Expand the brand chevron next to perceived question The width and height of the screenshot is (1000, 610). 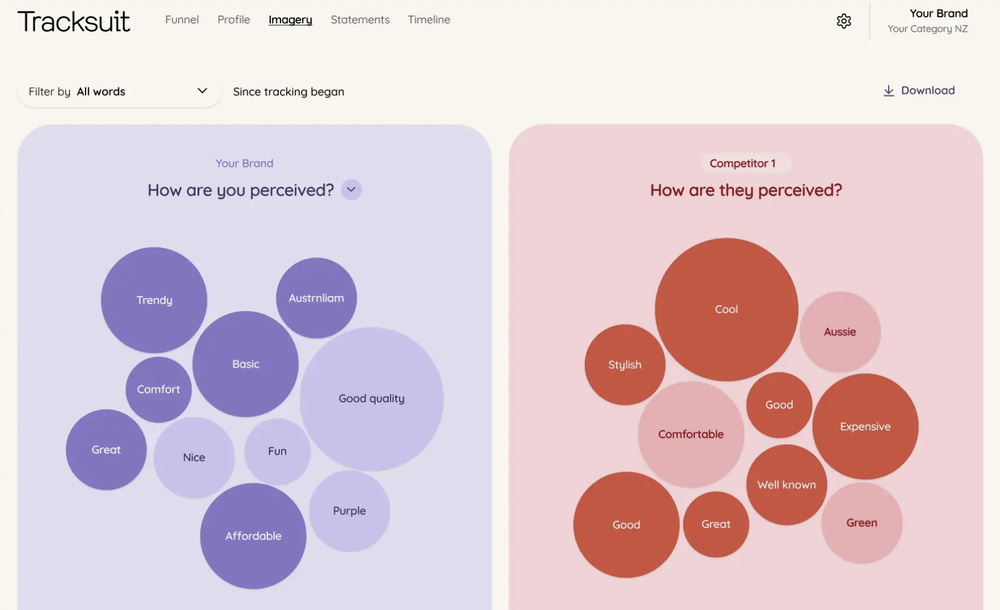(x=351, y=190)
